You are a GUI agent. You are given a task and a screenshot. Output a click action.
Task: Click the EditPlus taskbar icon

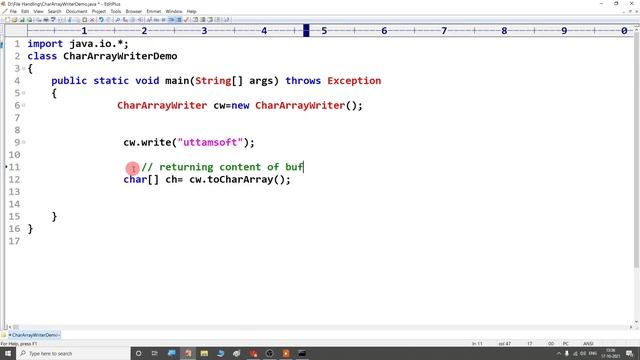click(188, 353)
